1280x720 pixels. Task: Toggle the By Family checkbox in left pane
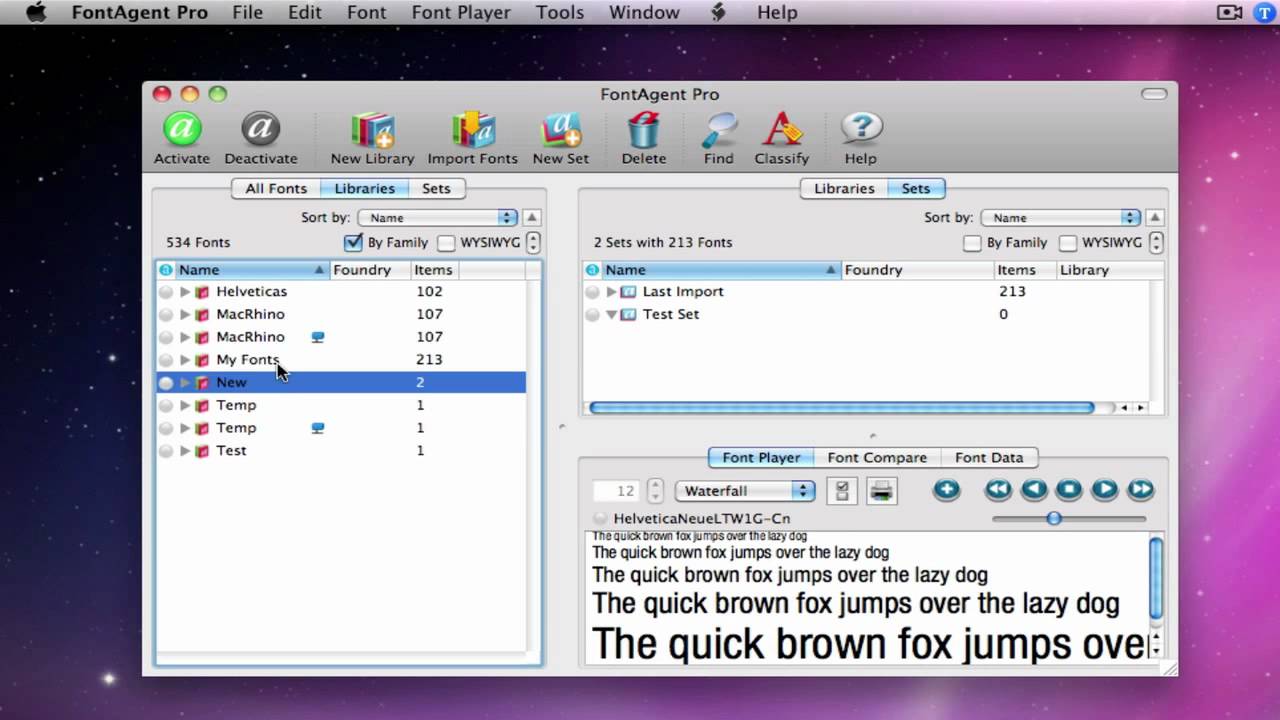(x=353, y=242)
